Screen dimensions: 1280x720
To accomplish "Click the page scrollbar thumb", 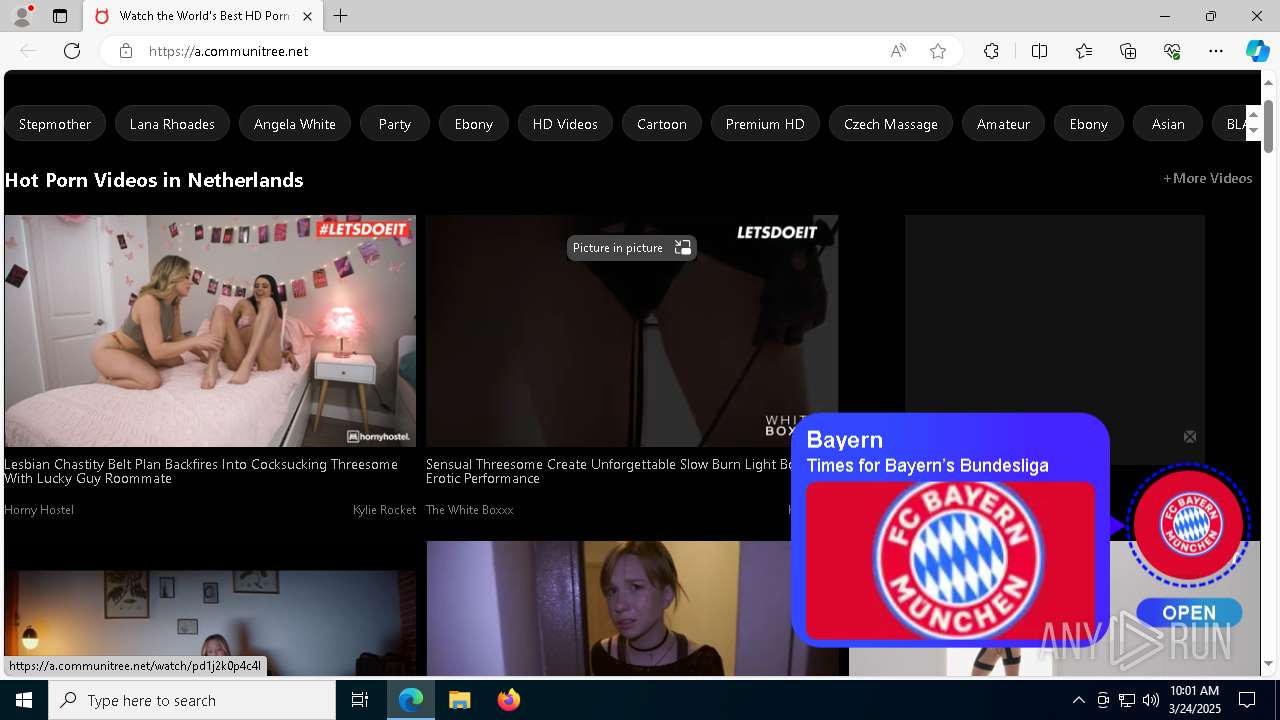I will tap(1269, 126).
